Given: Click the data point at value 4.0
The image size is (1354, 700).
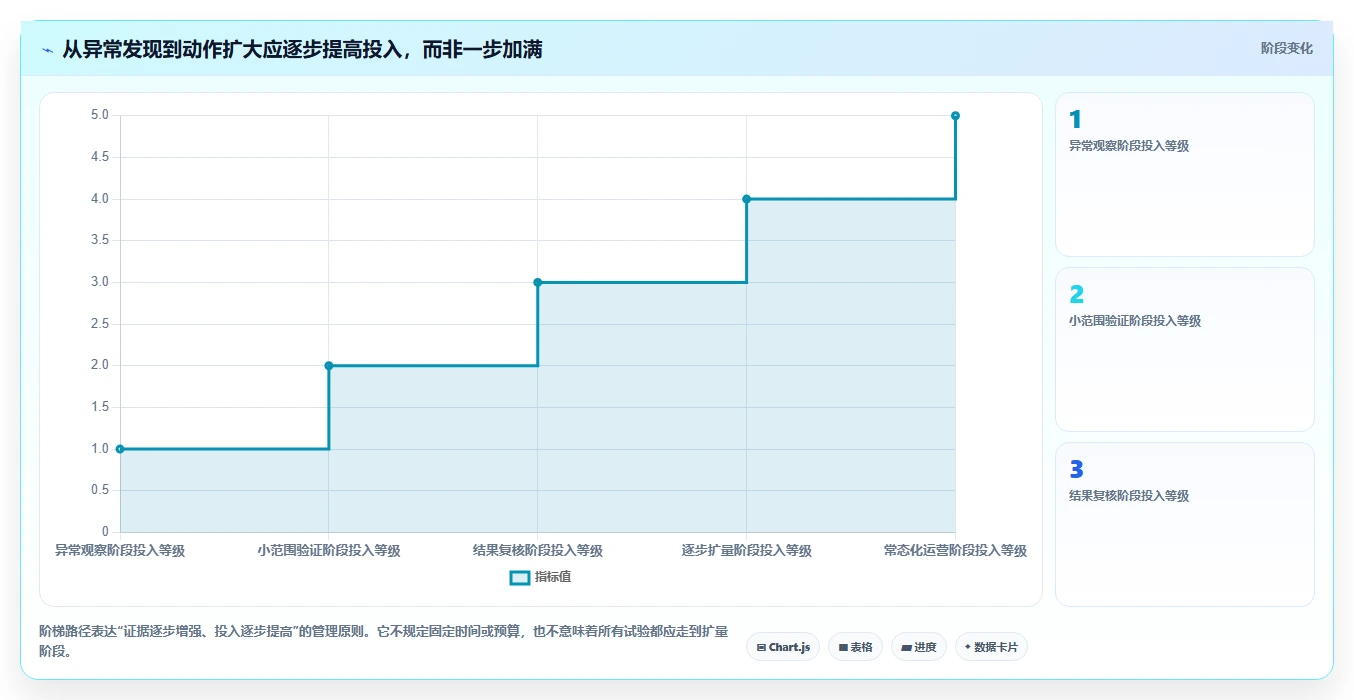Looking at the screenshot, I should coord(747,199).
